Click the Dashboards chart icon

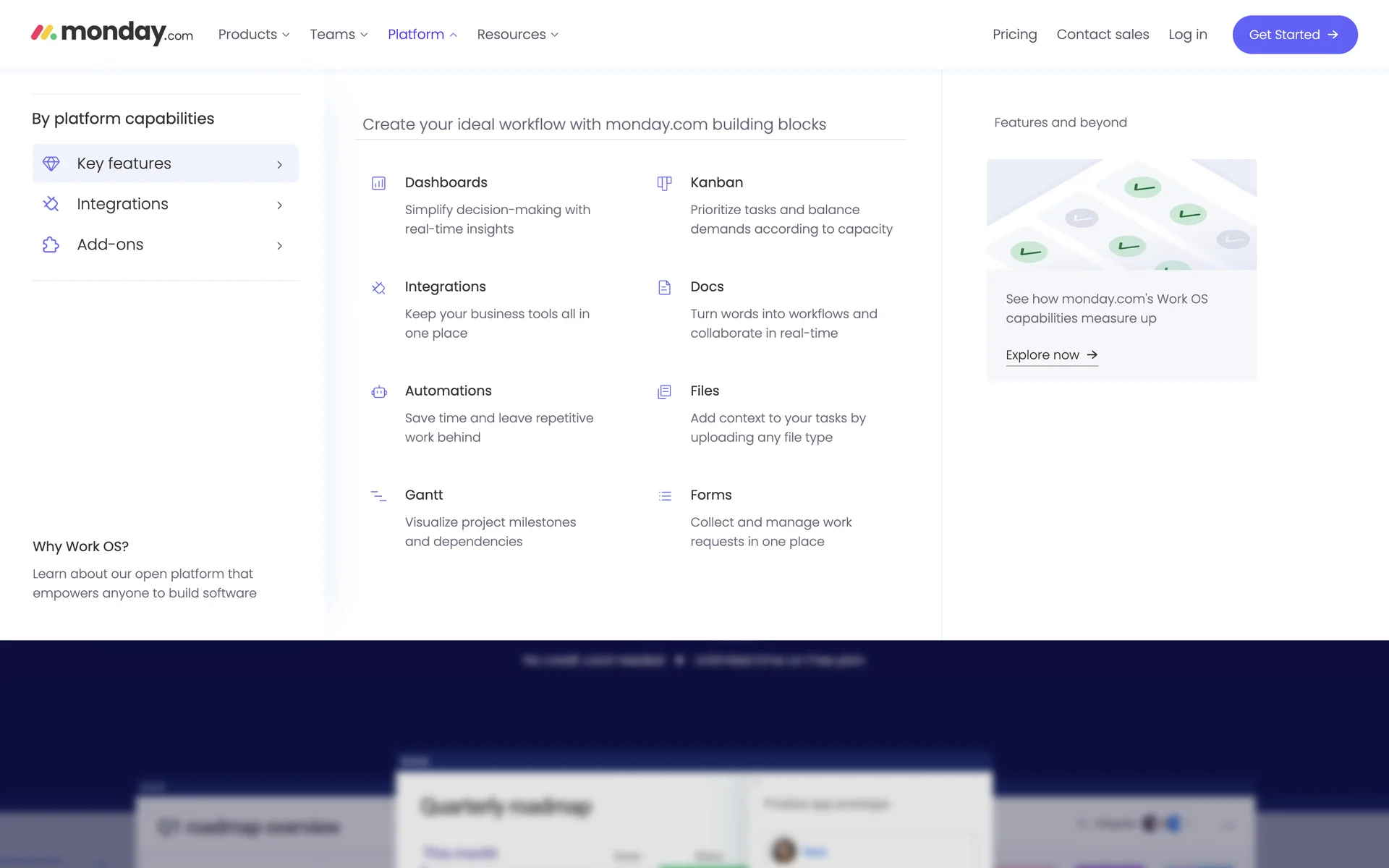(x=378, y=183)
